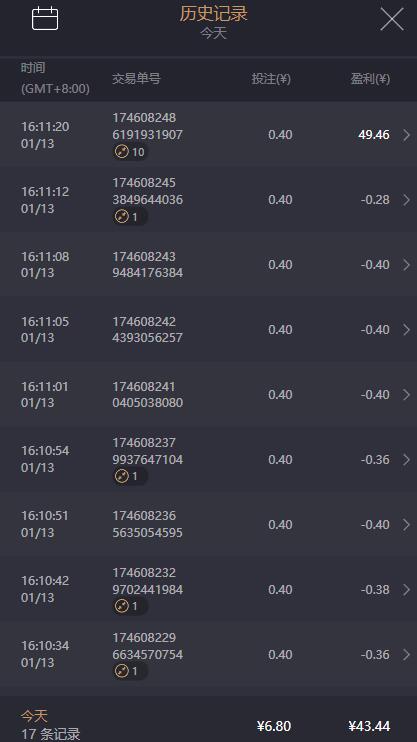This screenshot has width=417, height=742.
Task: Click the 交易单号 column header
Action: pyautogui.click(x=136, y=79)
